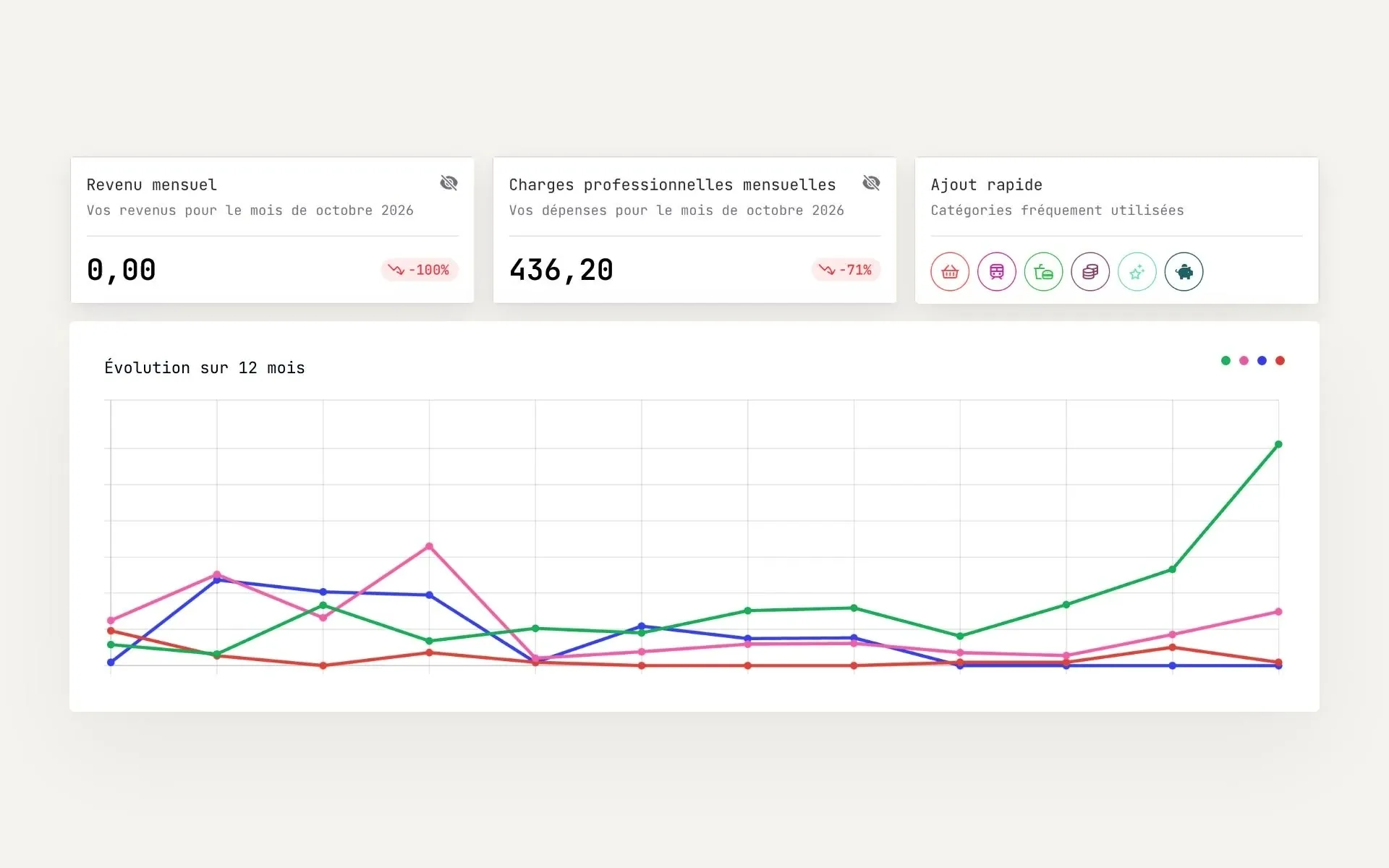Add a sparkle stars category entry

tap(1137, 272)
